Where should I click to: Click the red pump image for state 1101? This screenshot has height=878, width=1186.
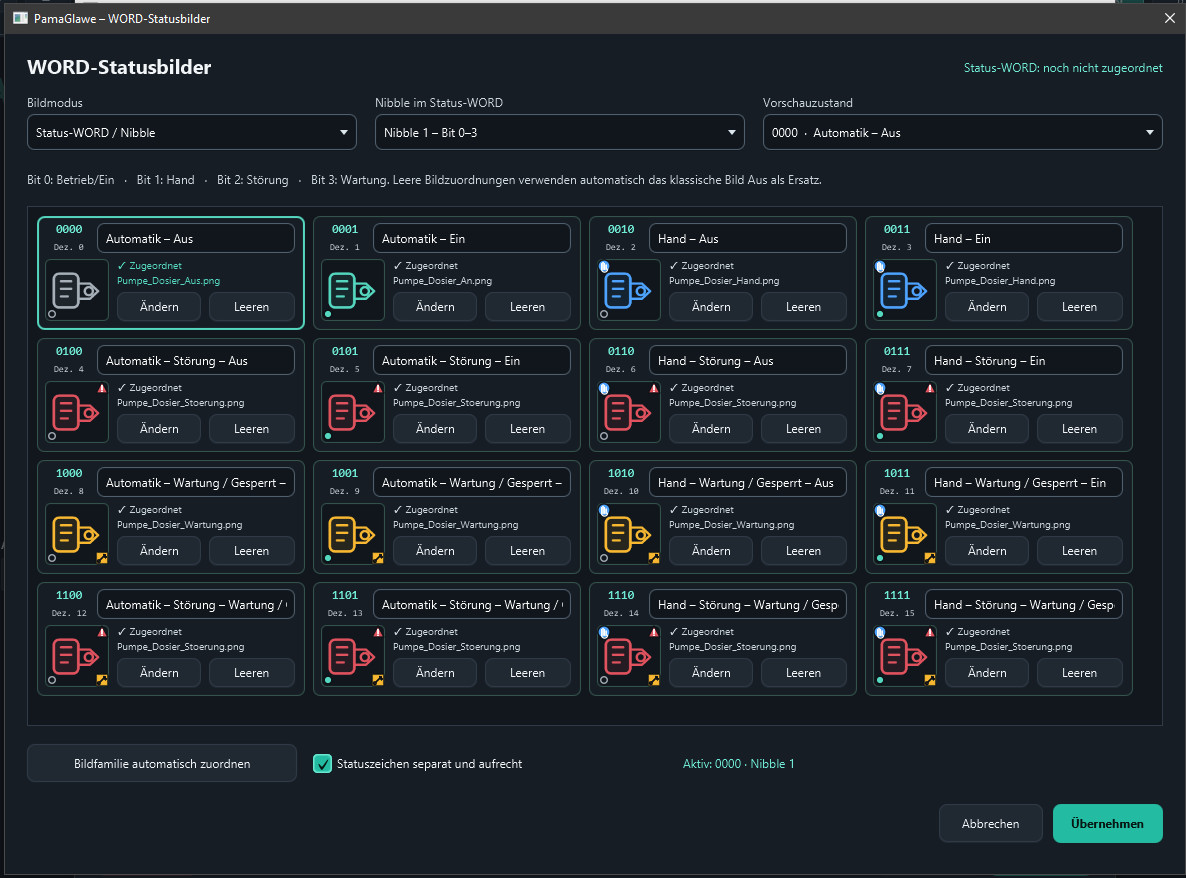[x=352, y=656]
